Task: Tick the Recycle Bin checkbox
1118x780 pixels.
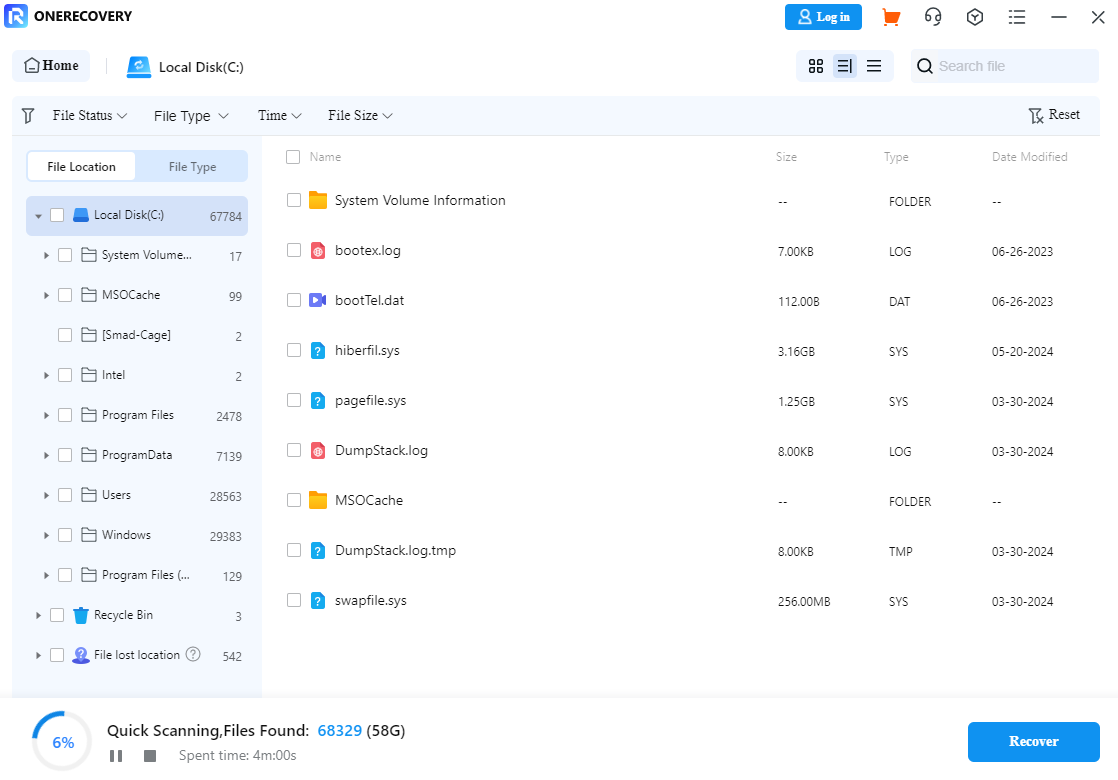Action: pyautogui.click(x=57, y=615)
